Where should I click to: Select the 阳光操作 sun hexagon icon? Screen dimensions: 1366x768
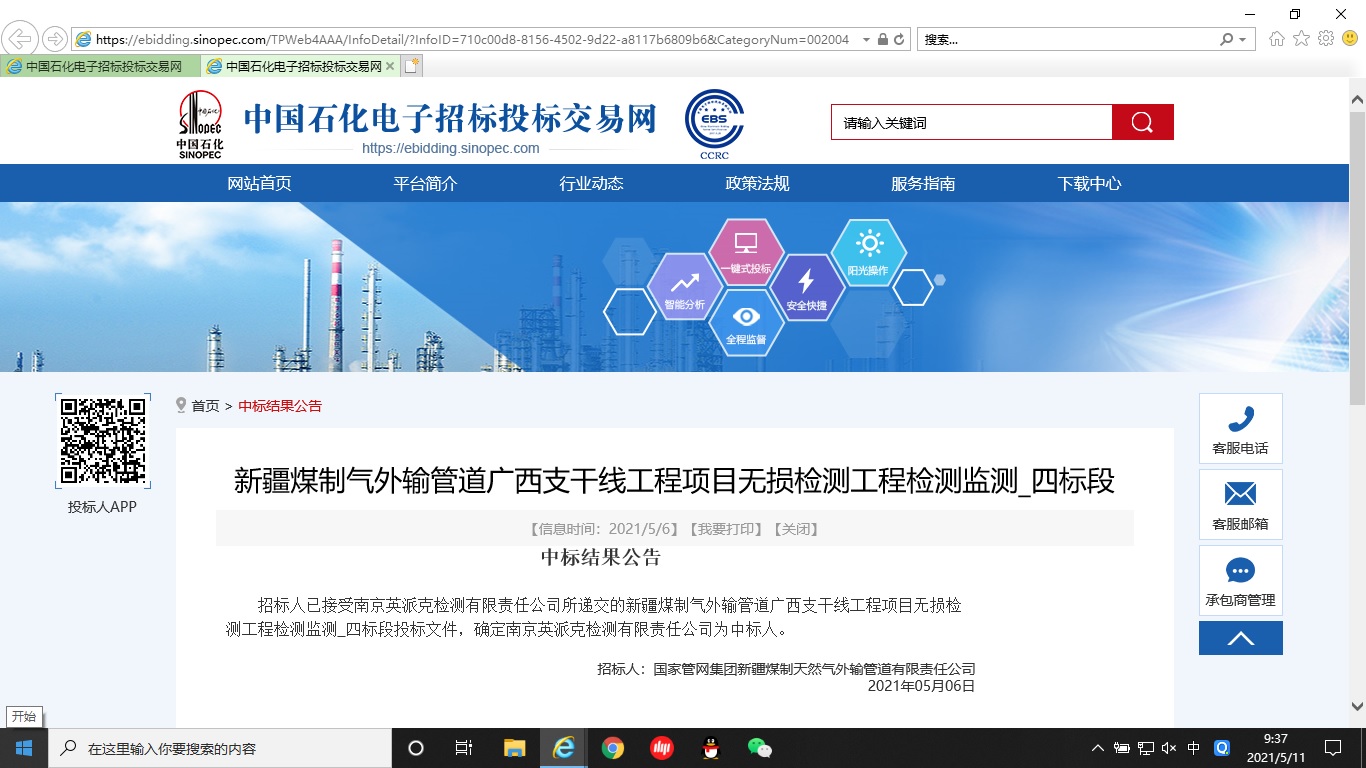coord(869,250)
